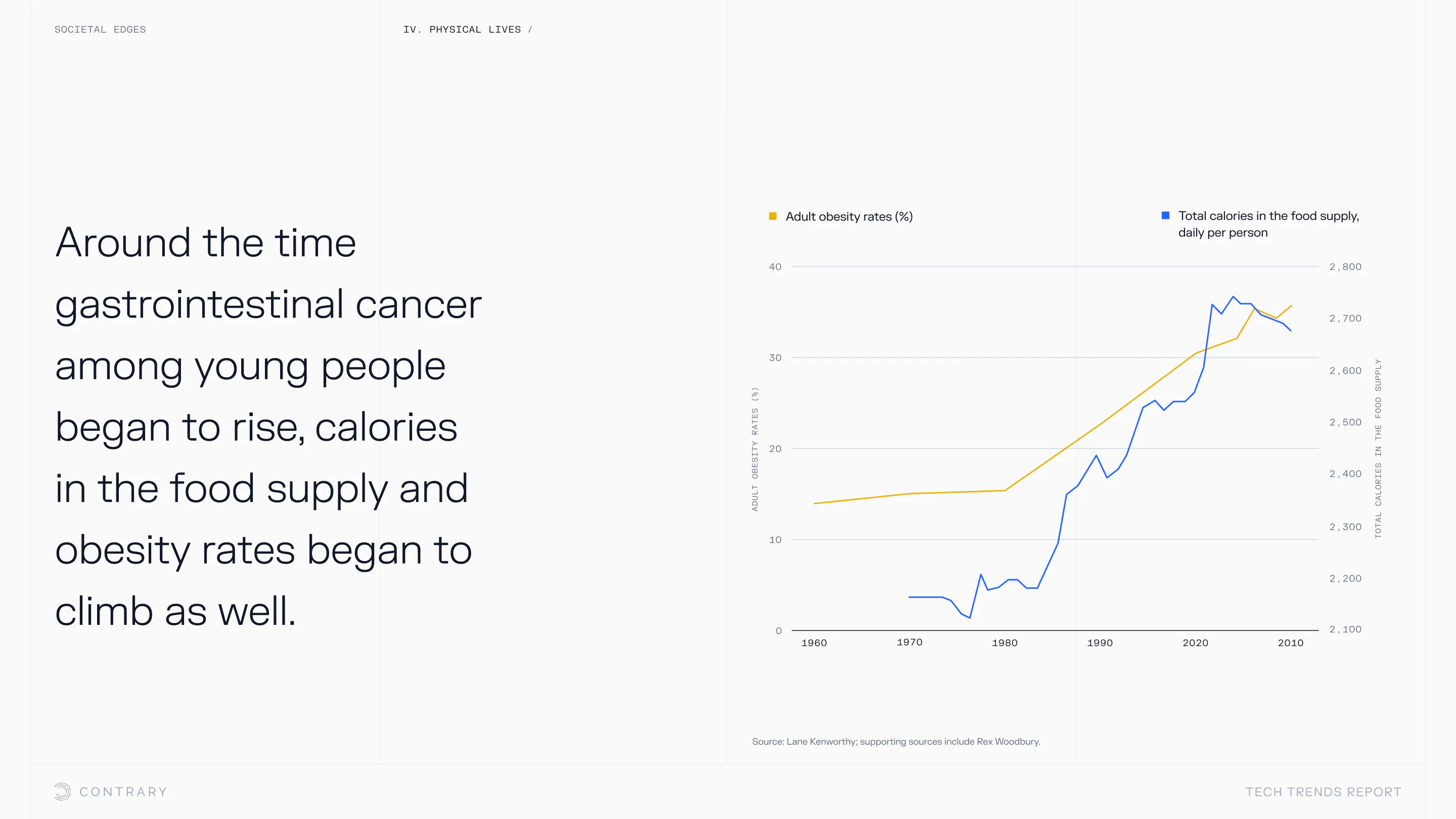Click the TECH TRENDS REPORT footer text
Image resolution: width=1456 pixels, height=819 pixels.
point(1323,792)
